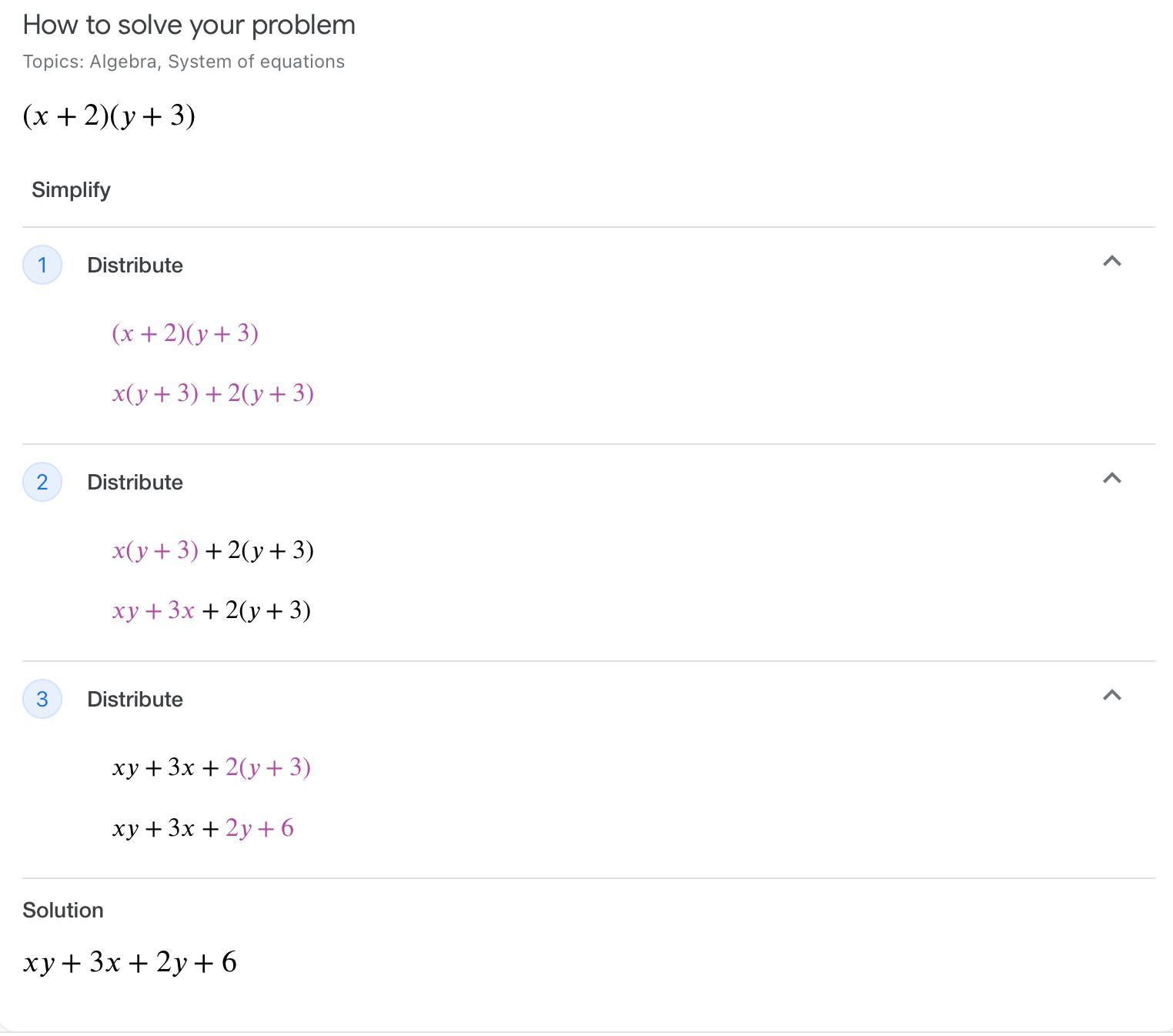Click the final answer xy+3x+2y+6
The width and height of the screenshot is (1173, 1036).
pyautogui.click(x=130, y=963)
